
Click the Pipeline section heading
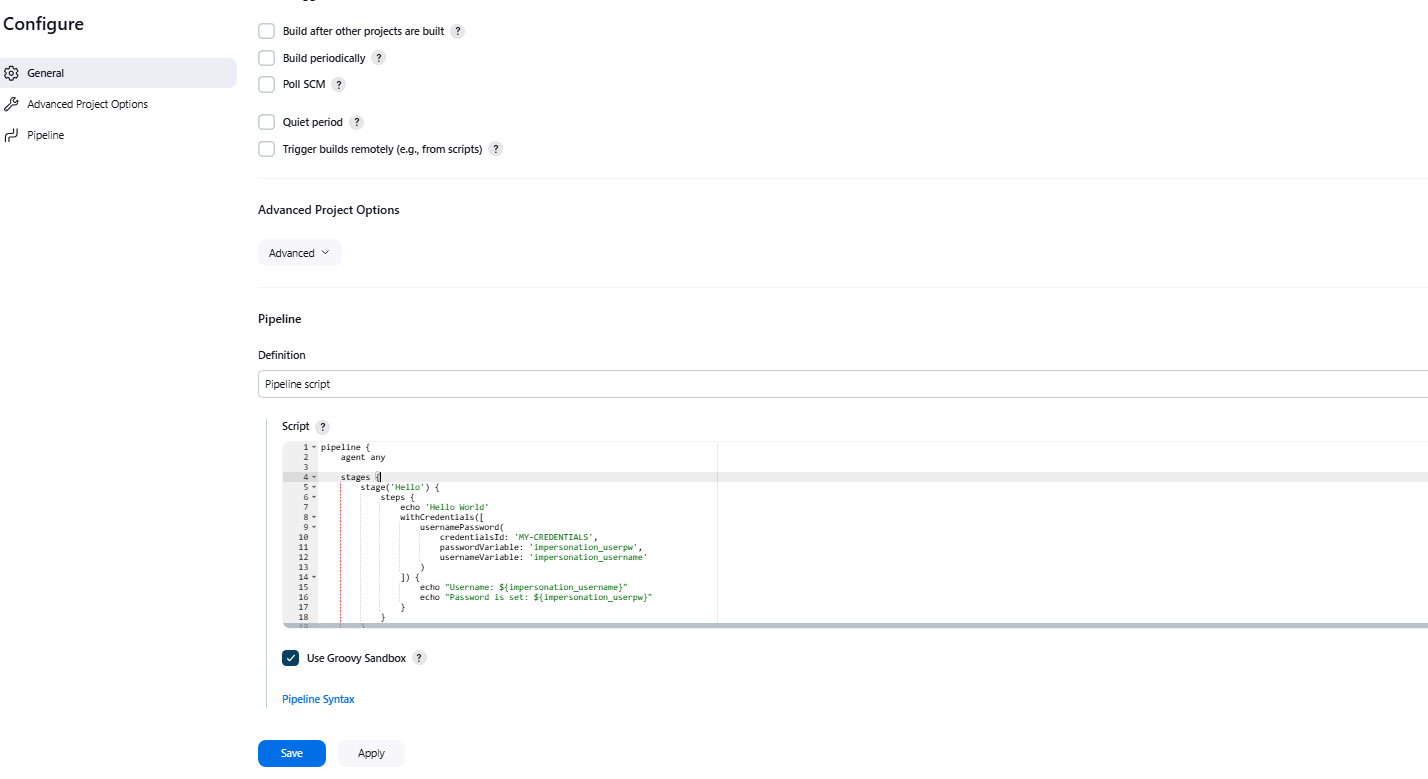[280, 319]
